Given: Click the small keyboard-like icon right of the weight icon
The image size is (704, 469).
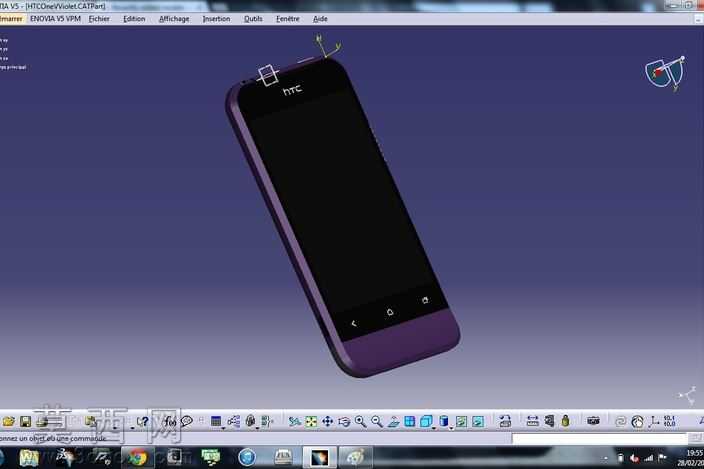Looking at the screenshot, I should pyautogui.click(x=593, y=421).
